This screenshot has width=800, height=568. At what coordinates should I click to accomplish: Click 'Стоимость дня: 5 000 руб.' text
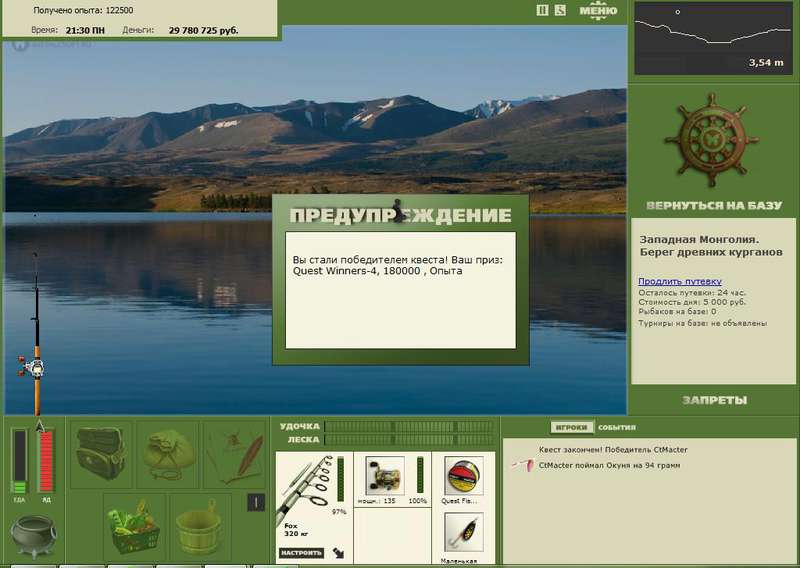tap(692, 302)
